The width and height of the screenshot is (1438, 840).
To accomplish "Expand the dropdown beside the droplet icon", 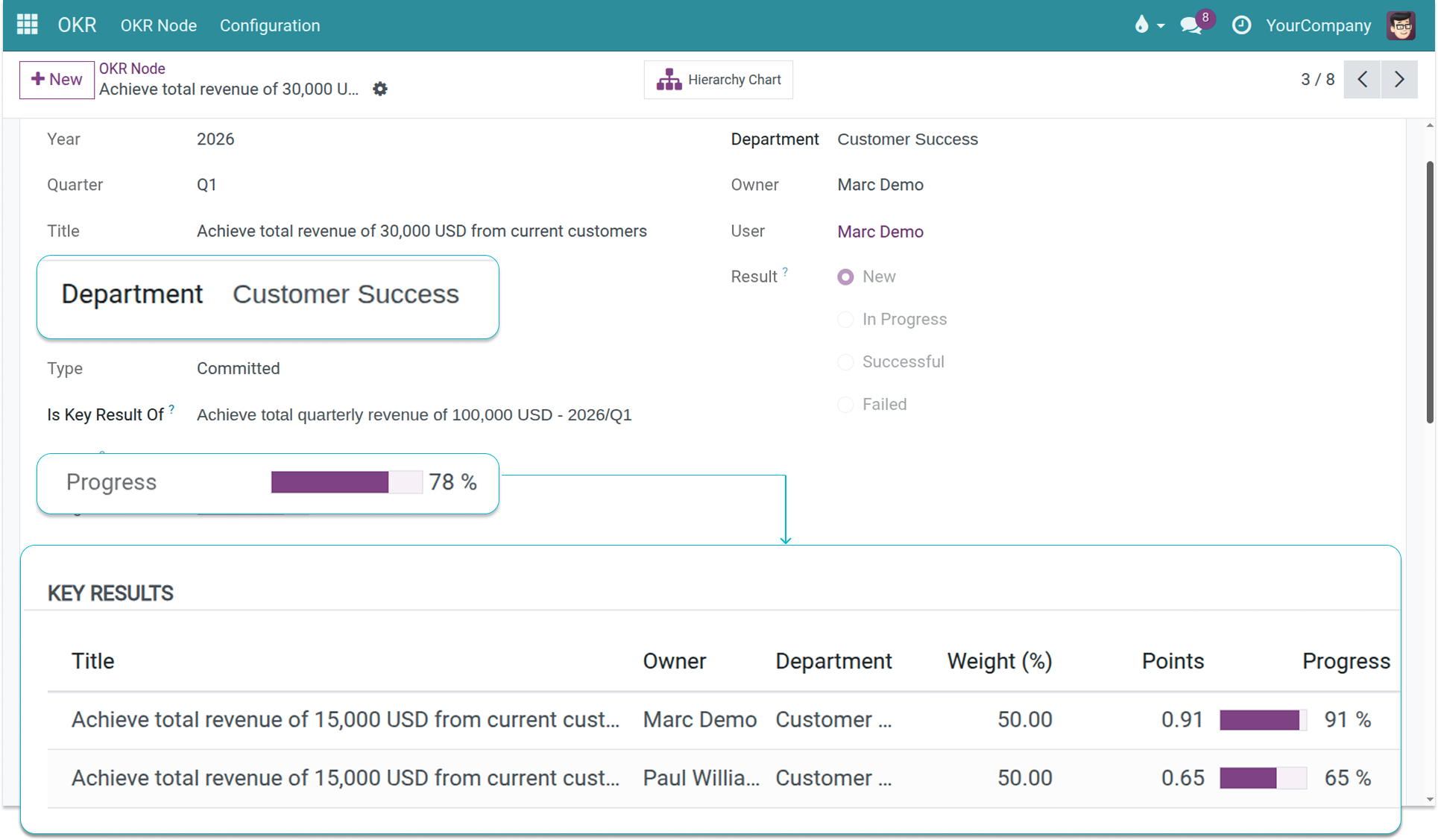I will [x=1160, y=27].
